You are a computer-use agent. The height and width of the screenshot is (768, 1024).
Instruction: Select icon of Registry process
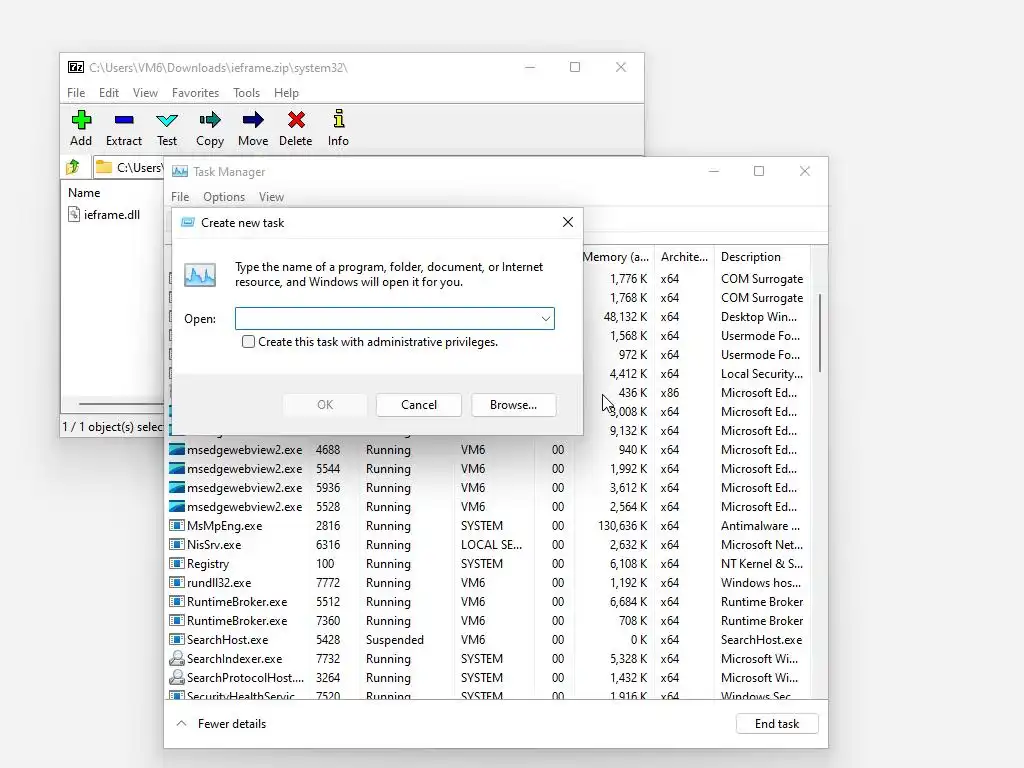(x=176, y=564)
